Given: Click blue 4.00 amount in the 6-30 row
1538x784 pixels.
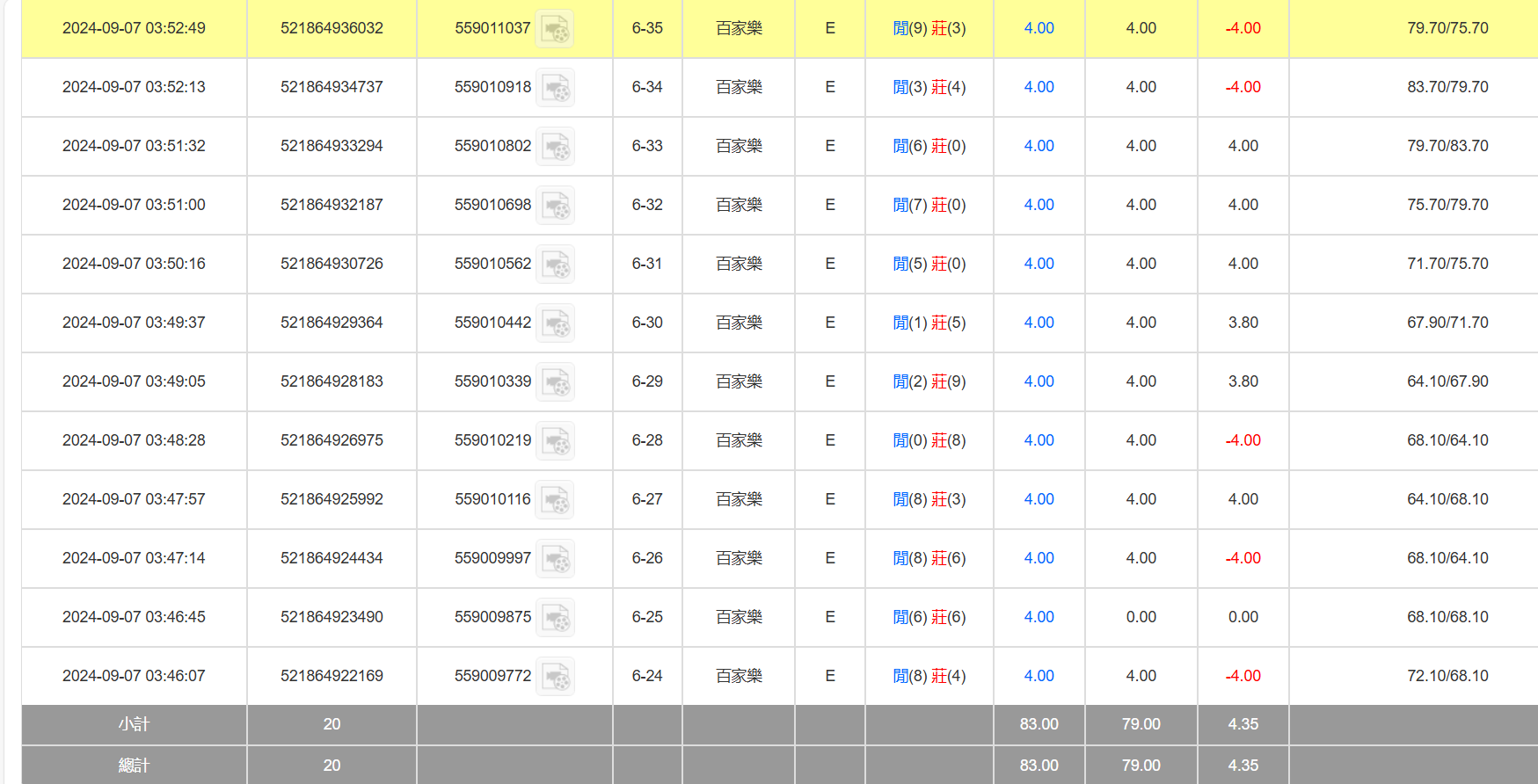Looking at the screenshot, I should pyautogui.click(x=1039, y=323).
